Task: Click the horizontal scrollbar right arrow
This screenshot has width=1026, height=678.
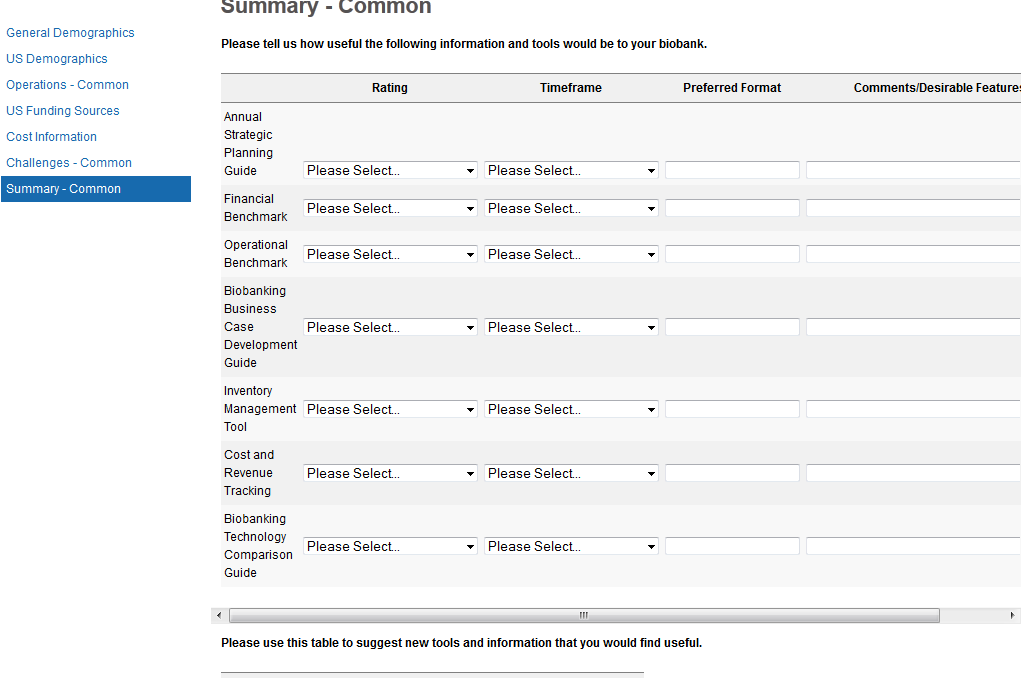Action: point(1012,616)
